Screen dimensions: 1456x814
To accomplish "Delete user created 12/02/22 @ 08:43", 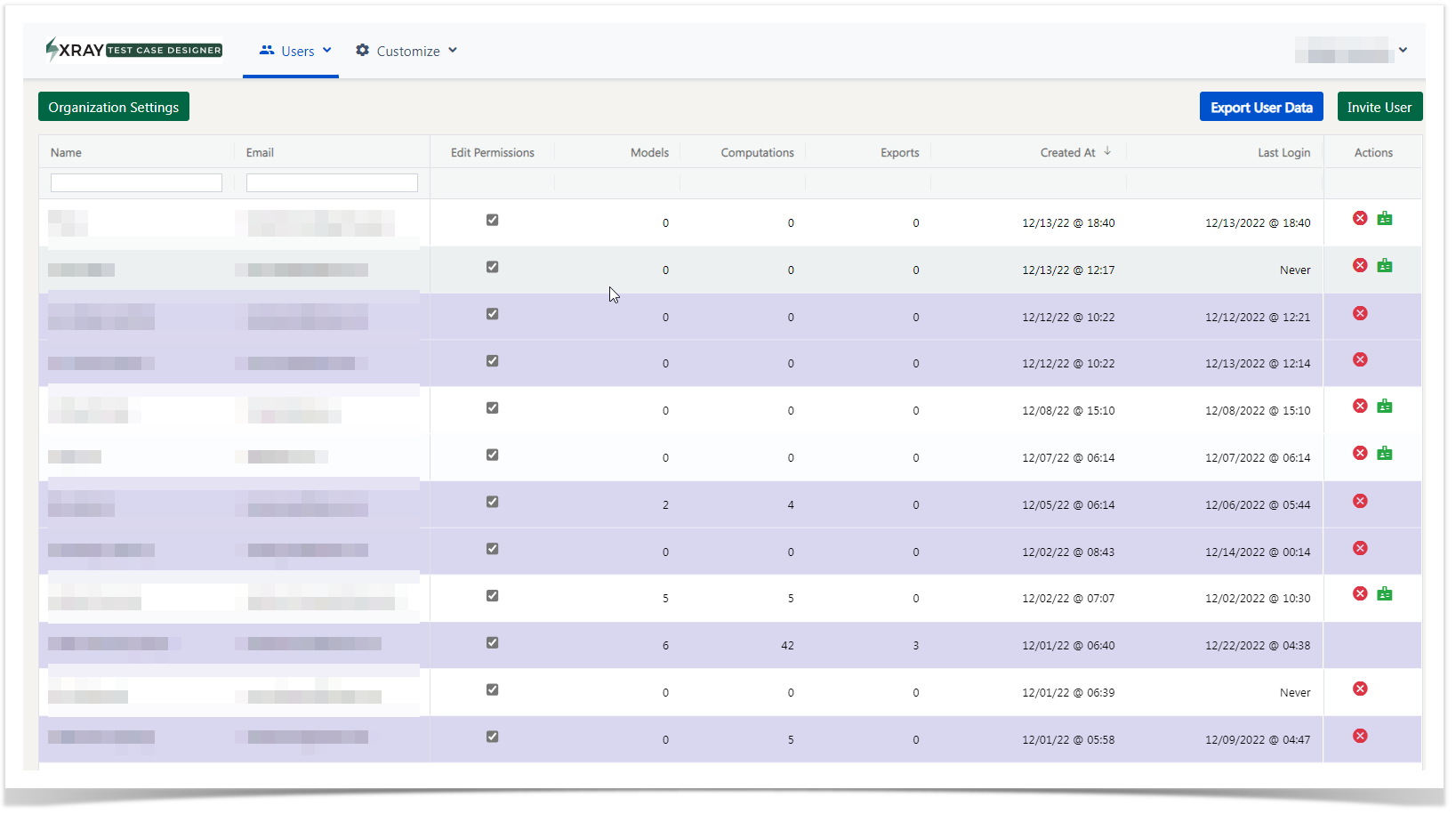I will (1360, 548).
